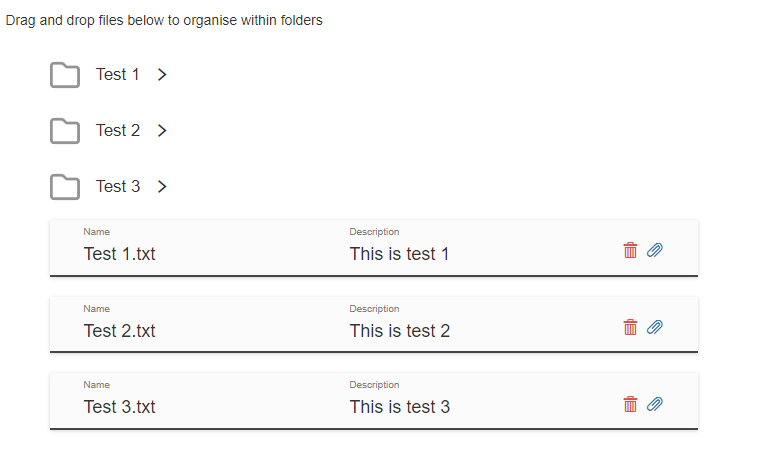
Task: Click the Test 1 folder icon
Action: click(x=65, y=75)
